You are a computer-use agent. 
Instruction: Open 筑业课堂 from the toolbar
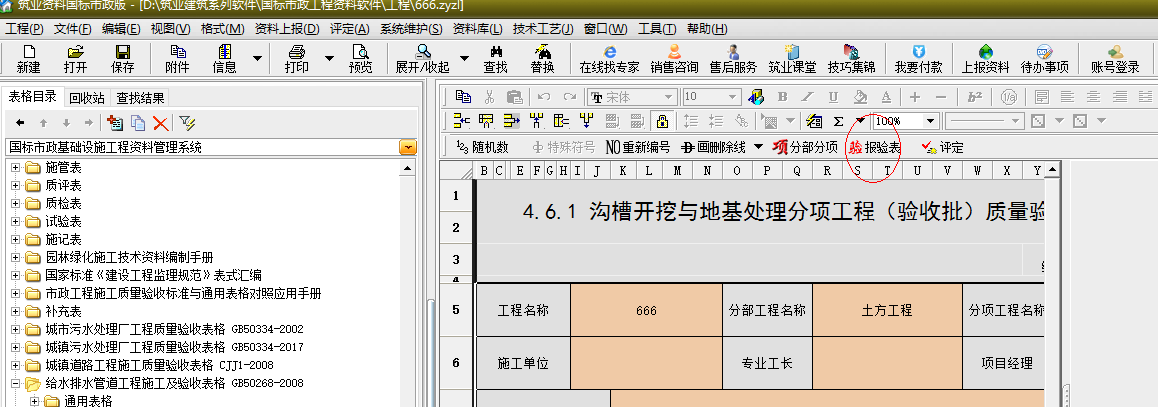click(x=792, y=58)
